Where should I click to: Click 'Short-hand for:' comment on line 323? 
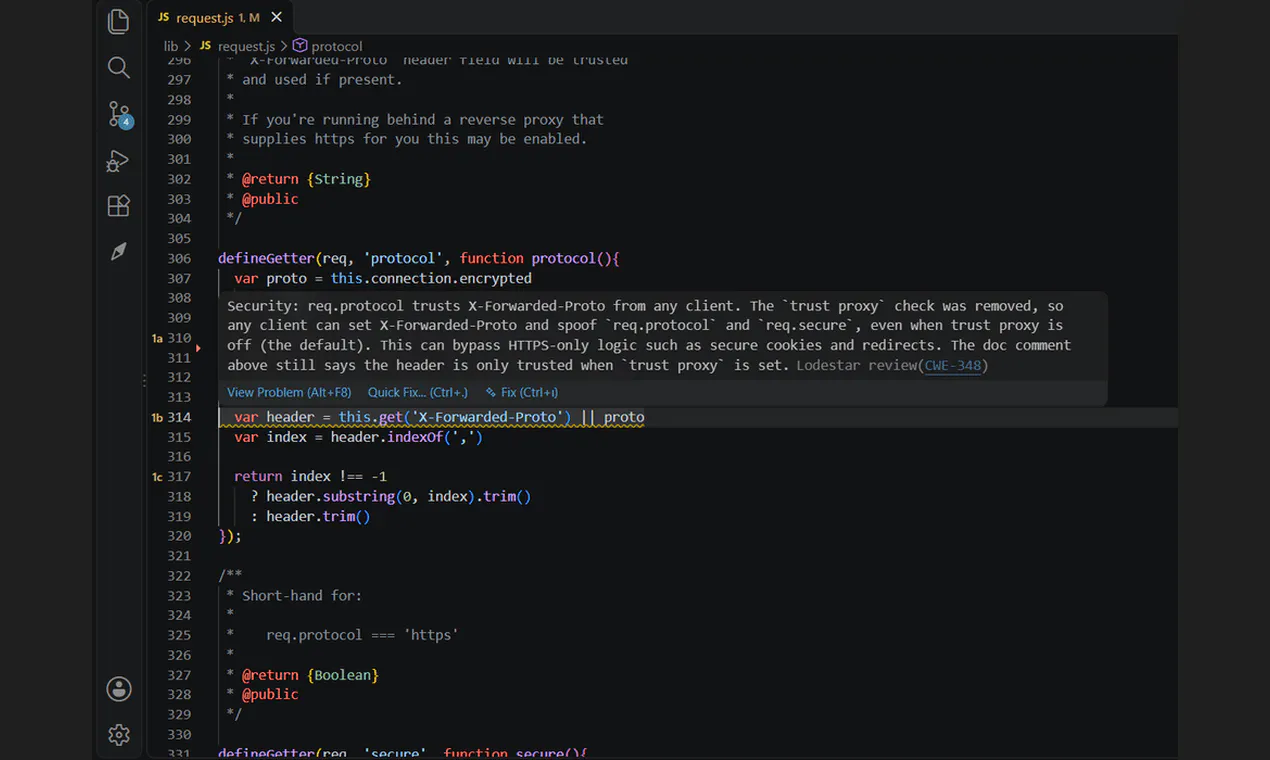point(302,595)
